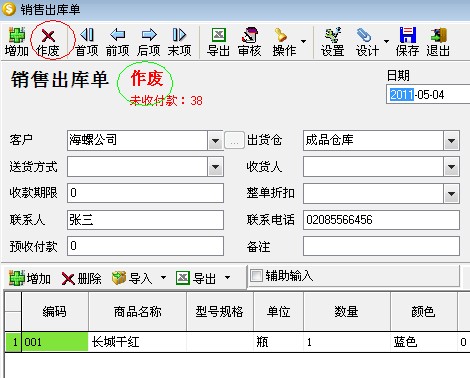Open the 出货仓 dropdown arrow
The height and width of the screenshot is (378, 470).
[451, 141]
